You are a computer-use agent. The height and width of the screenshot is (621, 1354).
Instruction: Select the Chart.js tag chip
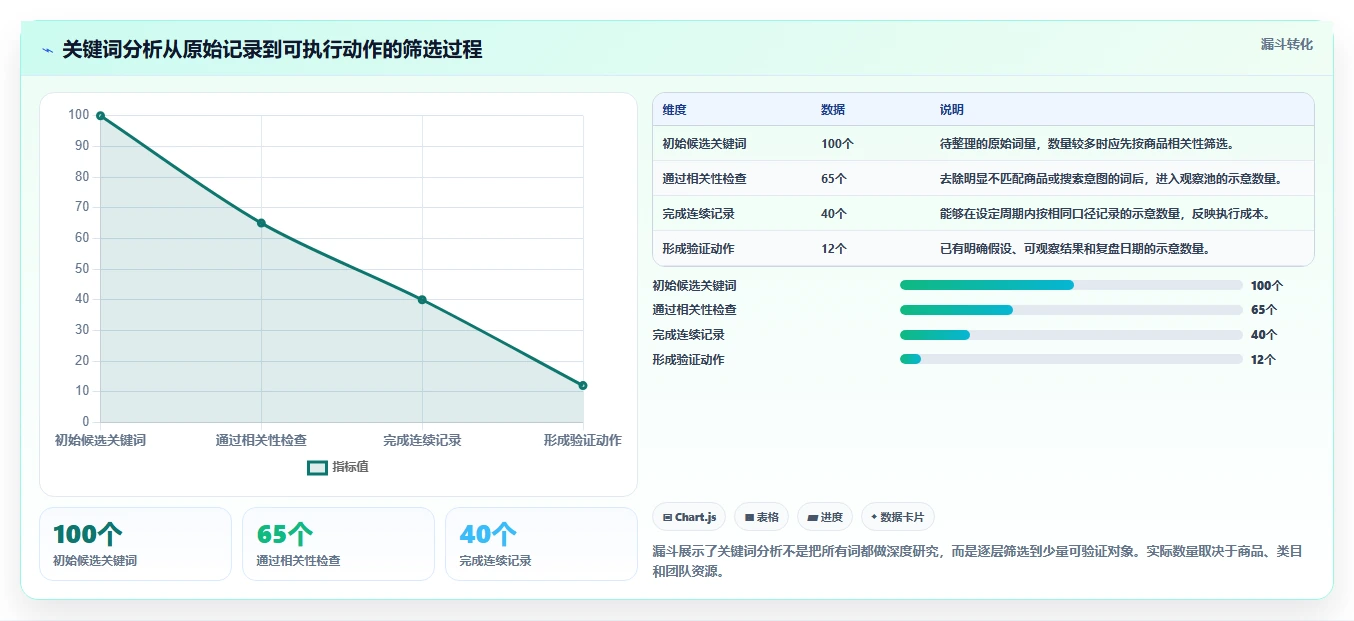click(689, 517)
